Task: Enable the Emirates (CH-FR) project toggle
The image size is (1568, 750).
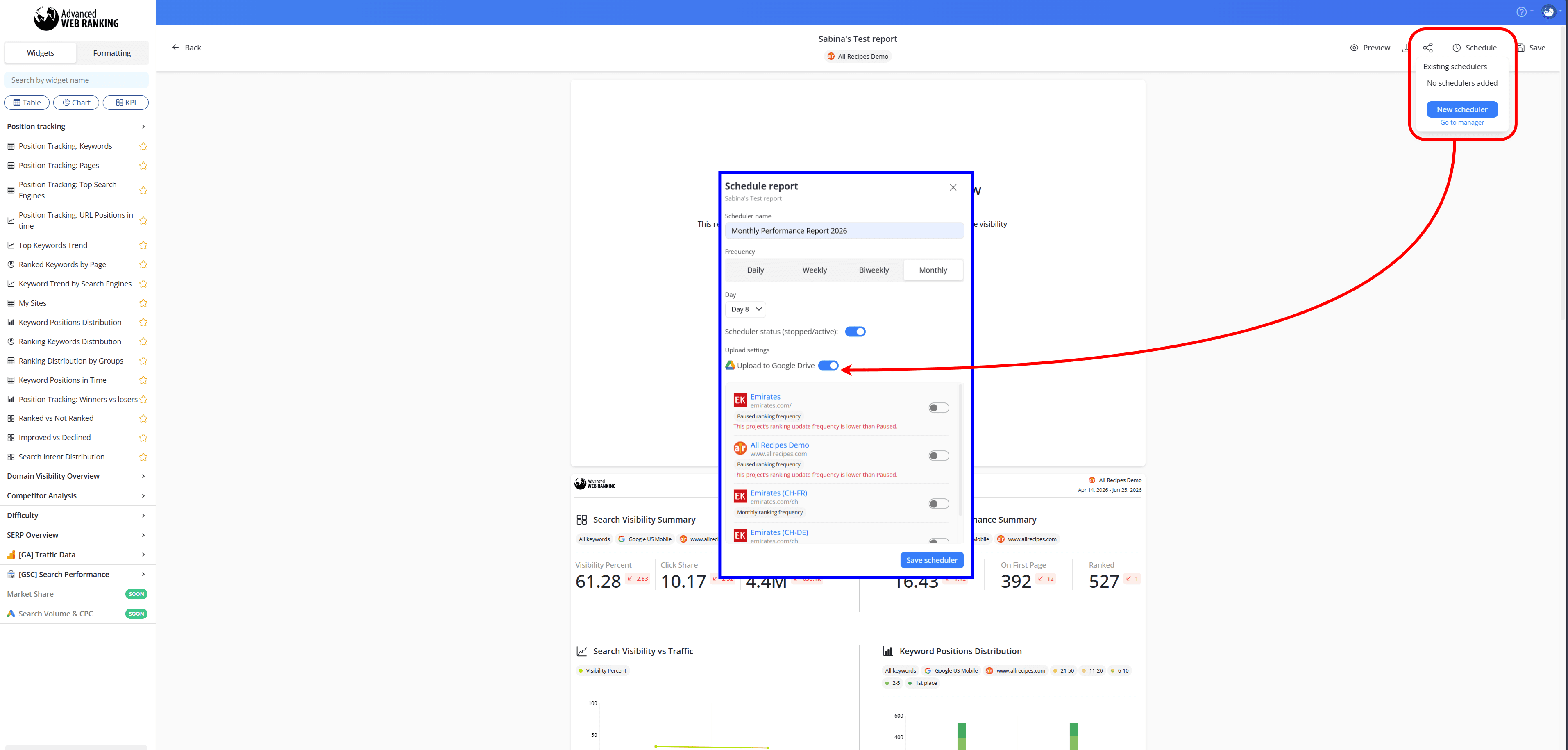Action: [x=939, y=504]
